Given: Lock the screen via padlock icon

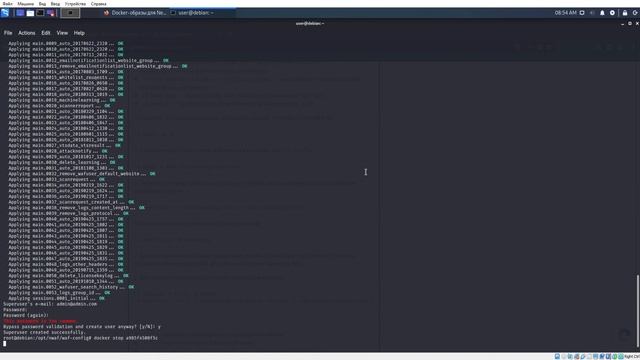Looking at the screenshot, I should pos(624,13).
